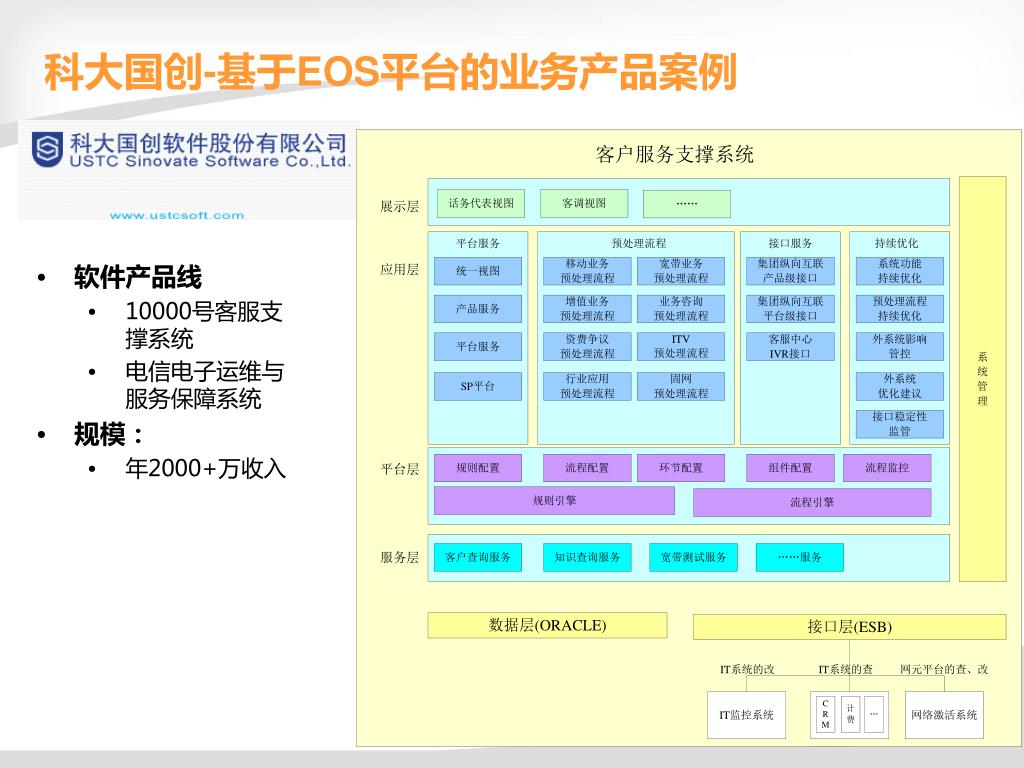Click the 集团纵向互联平台级接口 box
This screenshot has height=768, width=1024.
click(x=790, y=309)
